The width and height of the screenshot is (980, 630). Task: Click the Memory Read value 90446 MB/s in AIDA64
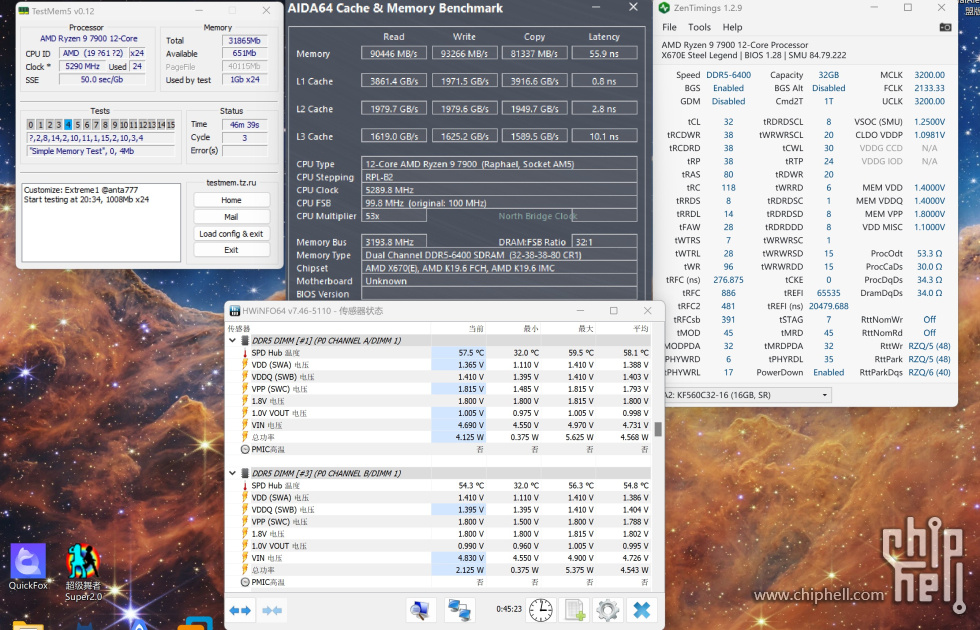tap(394, 54)
